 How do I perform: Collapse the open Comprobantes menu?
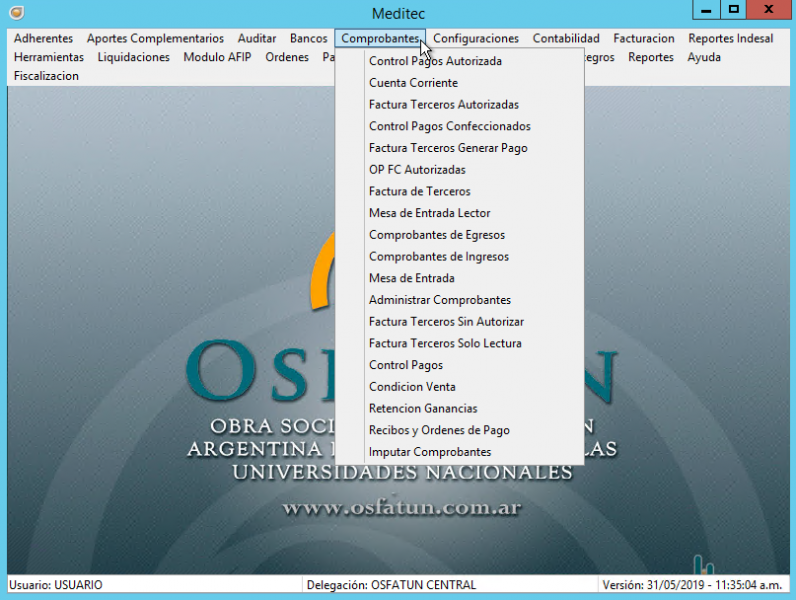point(380,39)
